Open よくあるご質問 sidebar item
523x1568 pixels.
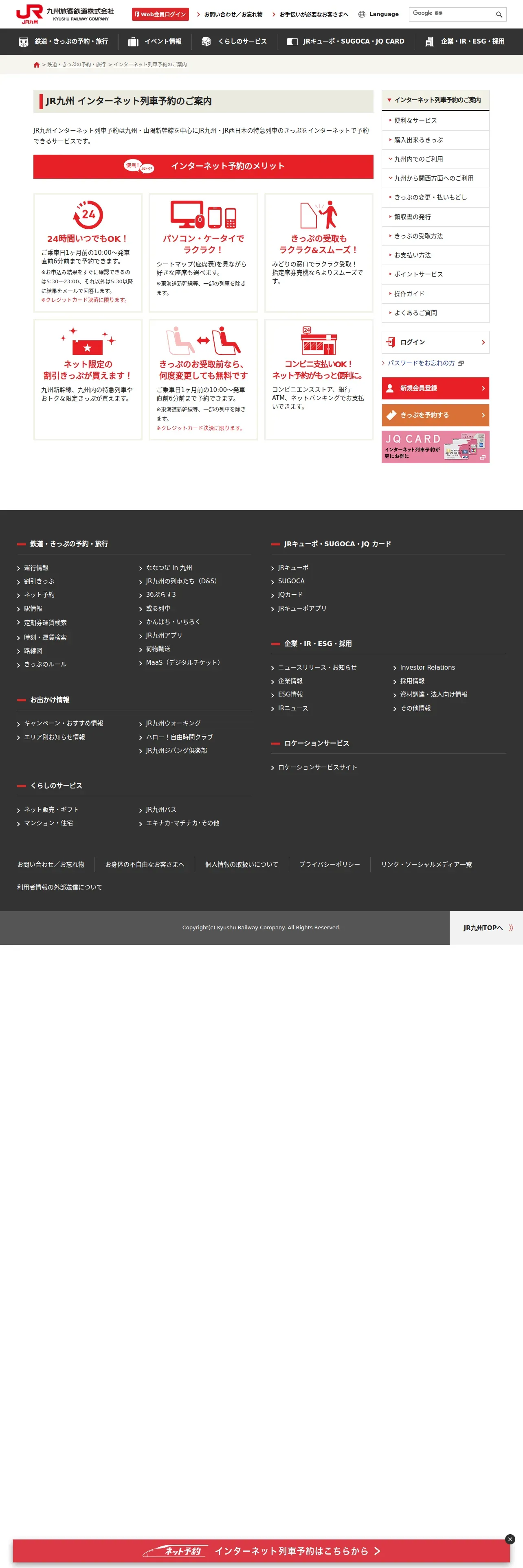tap(435, 313)
